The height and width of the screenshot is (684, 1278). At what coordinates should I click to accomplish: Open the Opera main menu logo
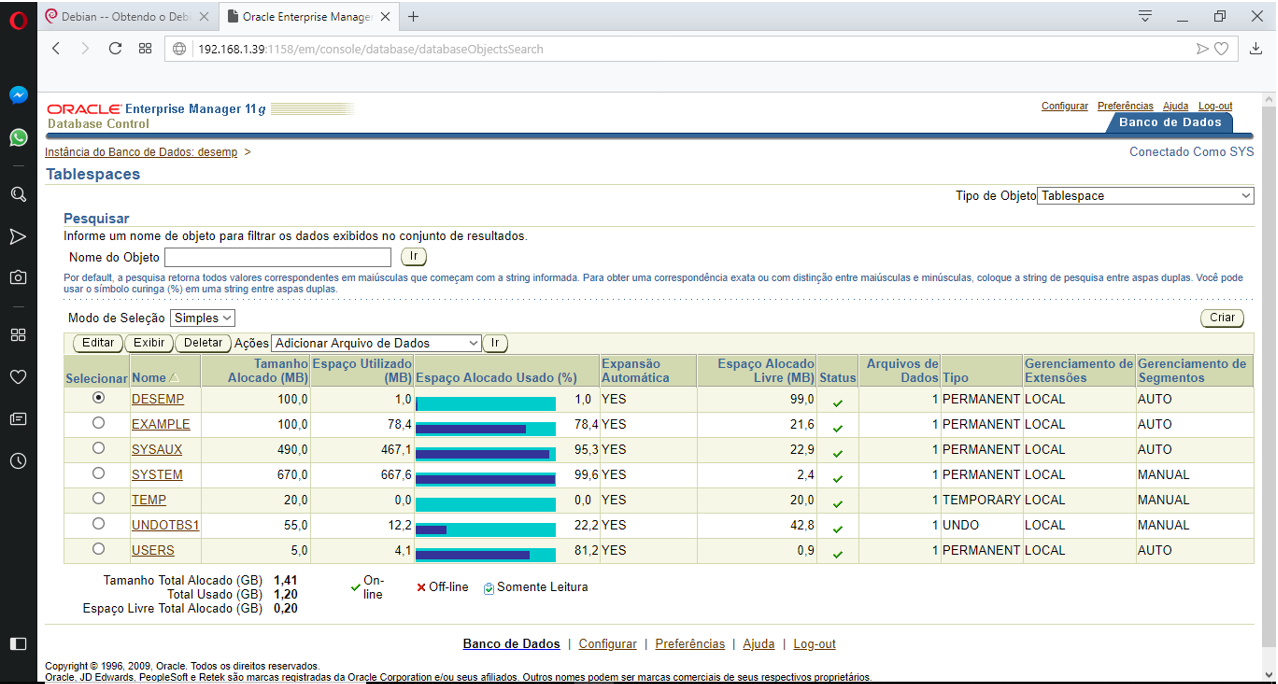(x=18, y=18)
